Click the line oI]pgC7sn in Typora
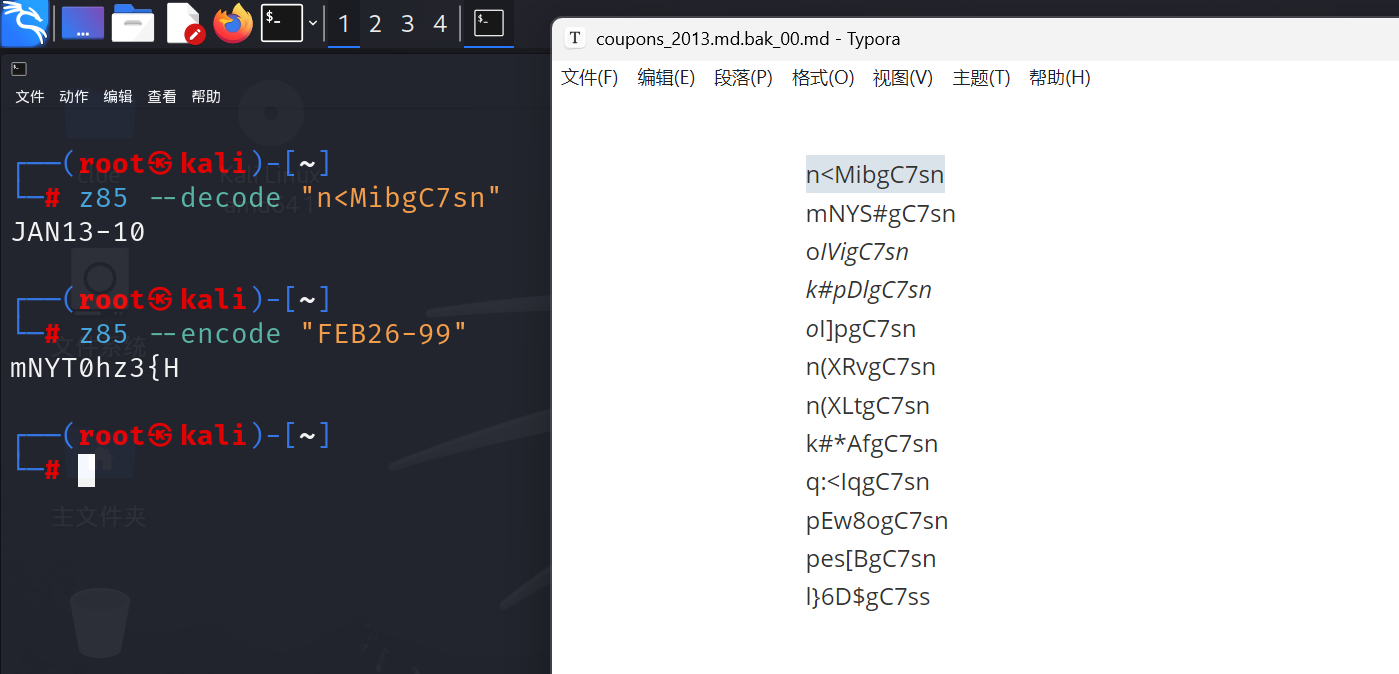Screen dimensions: 1399x674 pos(861,329)
